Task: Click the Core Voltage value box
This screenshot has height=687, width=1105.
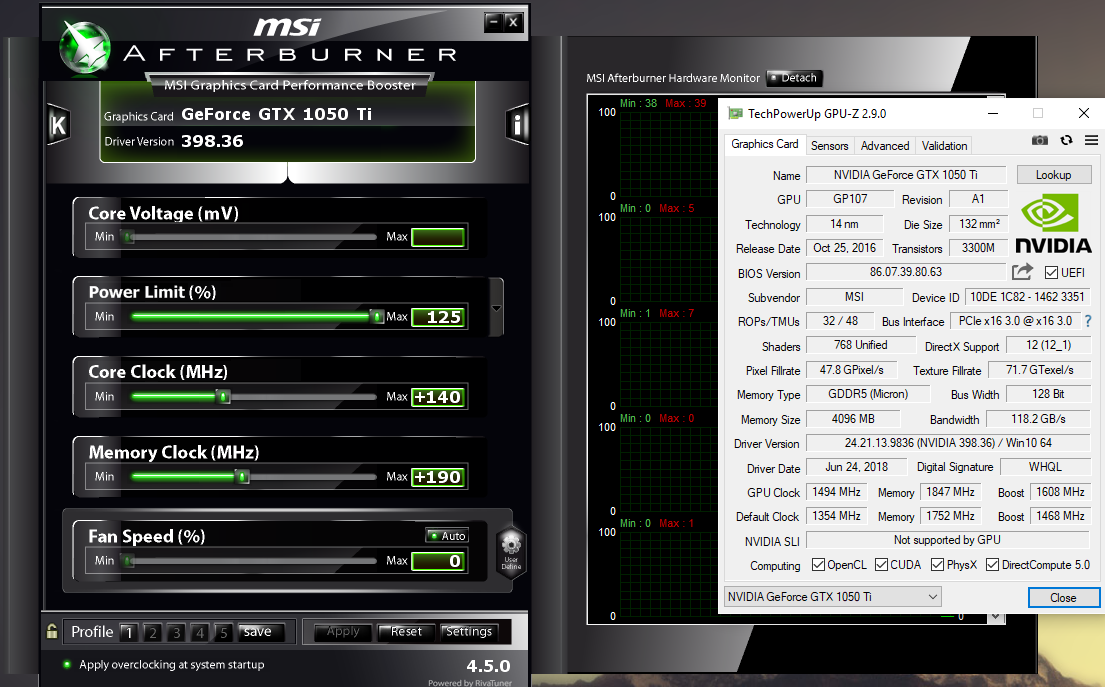Action: pos(438,237)
